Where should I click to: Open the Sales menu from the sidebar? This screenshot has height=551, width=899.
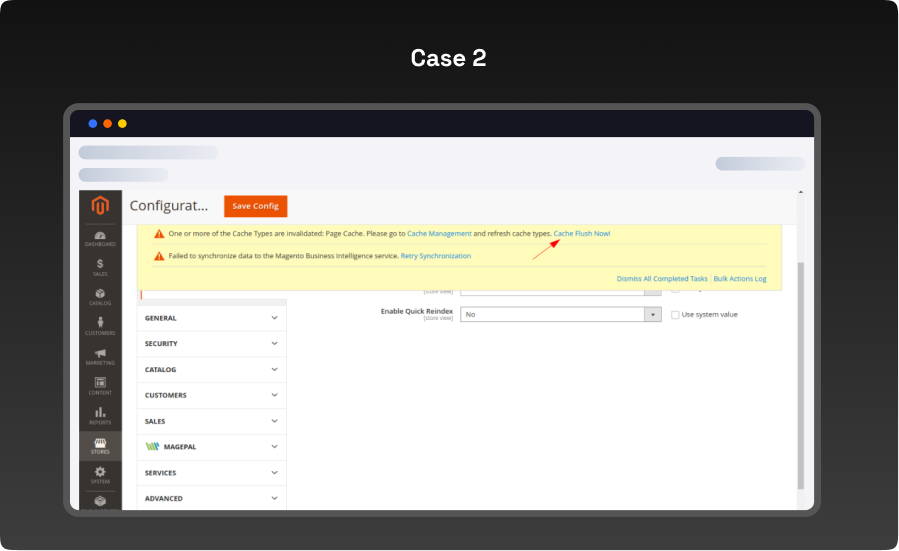(x=100, y=267)
